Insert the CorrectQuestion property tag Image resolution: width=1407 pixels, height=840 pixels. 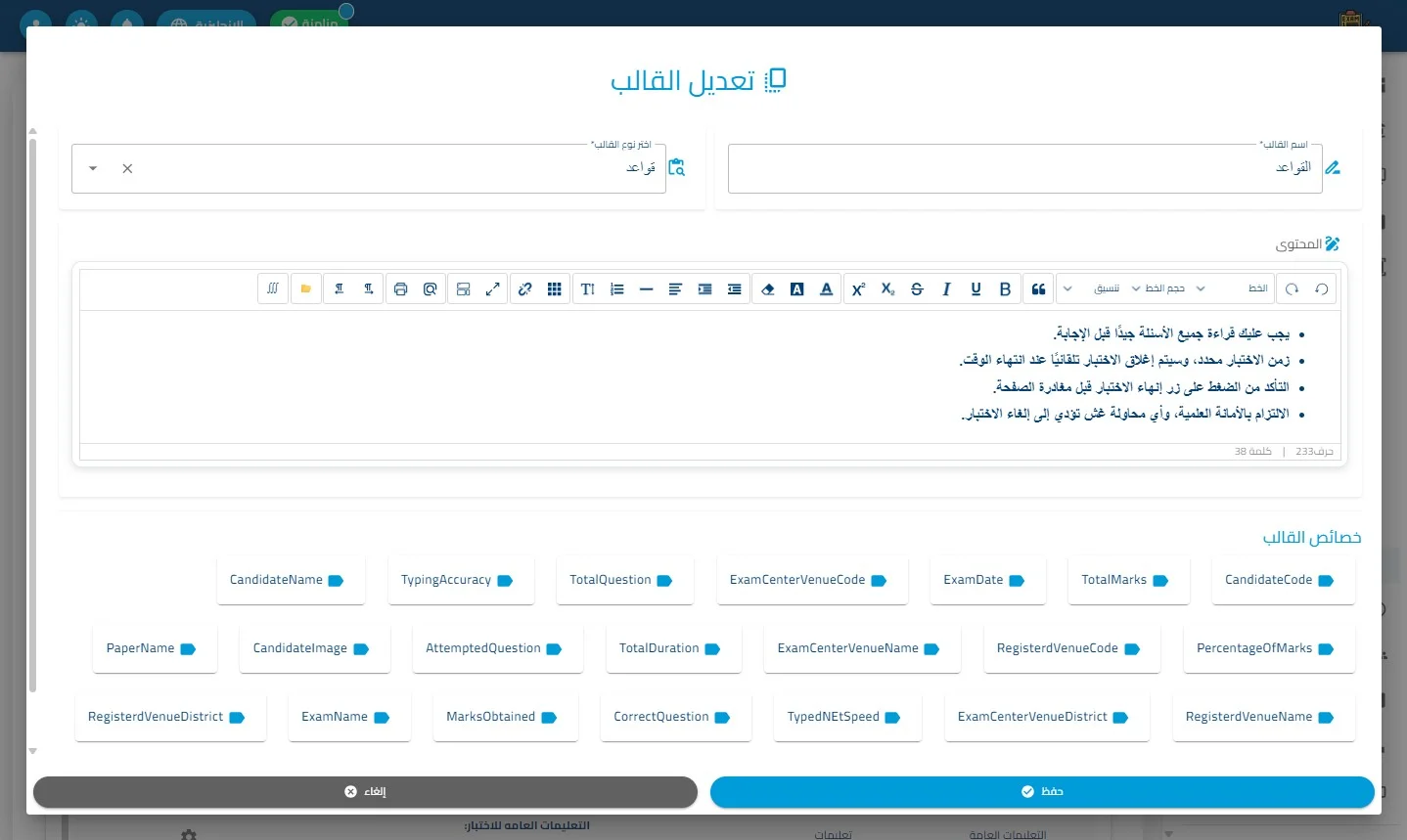coord(676,718)
